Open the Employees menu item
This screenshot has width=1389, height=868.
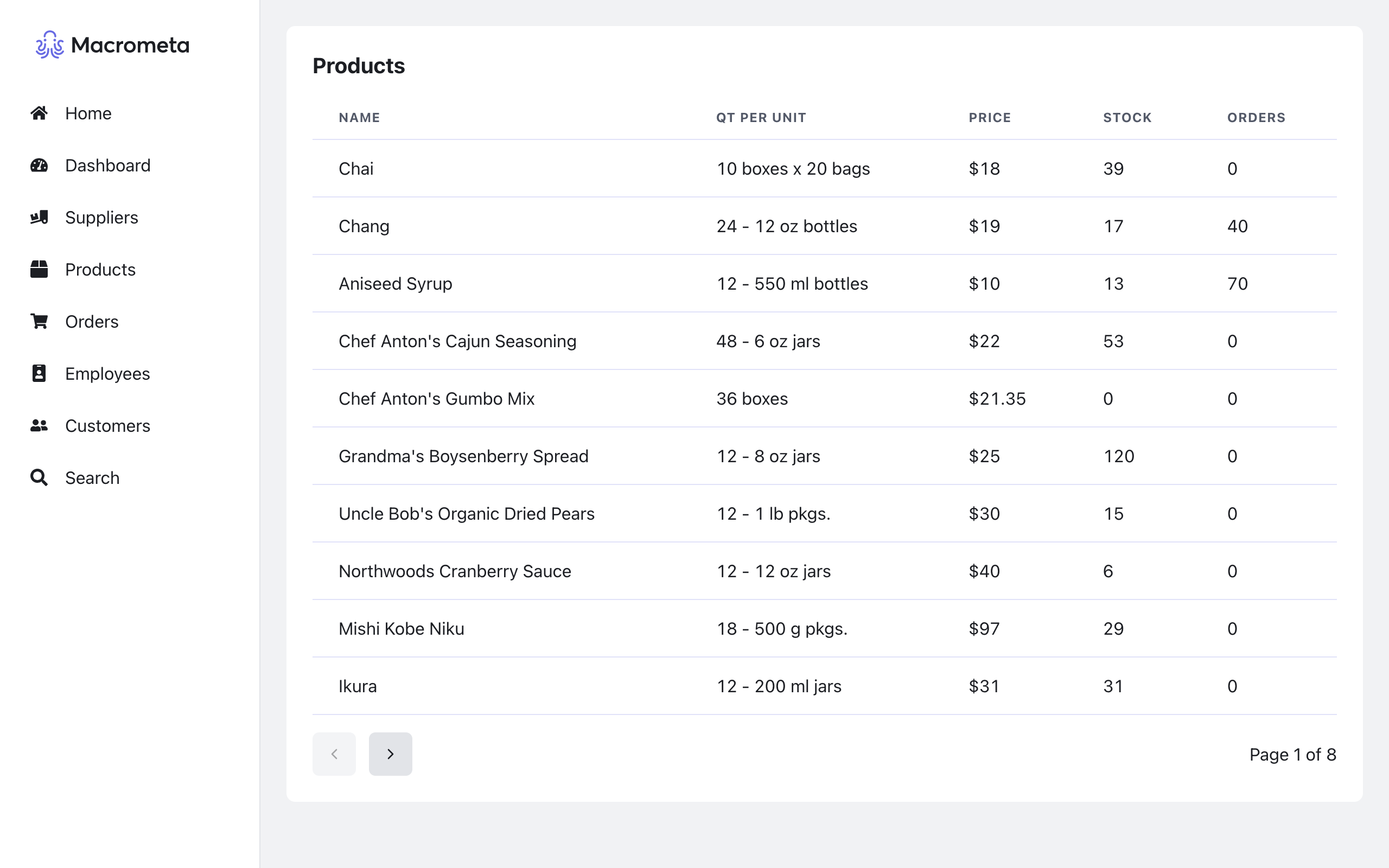point(107,374)
